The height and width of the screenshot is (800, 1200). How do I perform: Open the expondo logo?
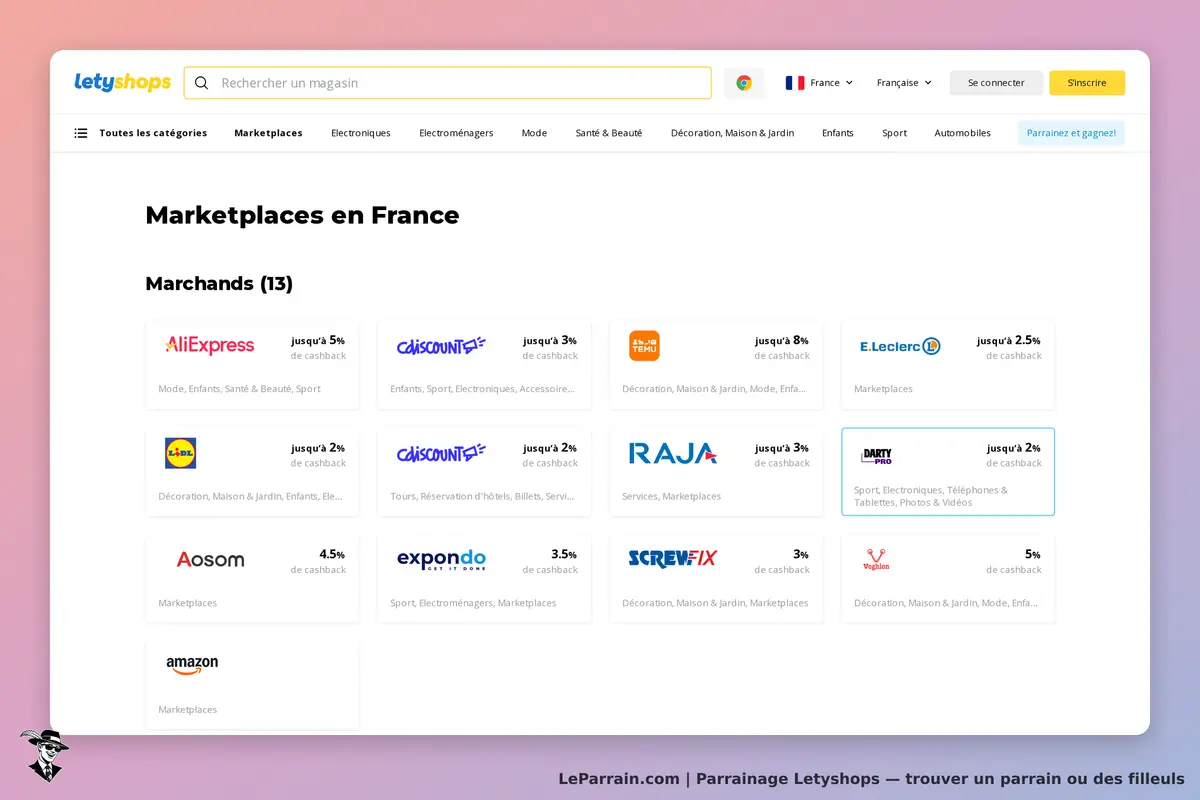coord(441,560)
